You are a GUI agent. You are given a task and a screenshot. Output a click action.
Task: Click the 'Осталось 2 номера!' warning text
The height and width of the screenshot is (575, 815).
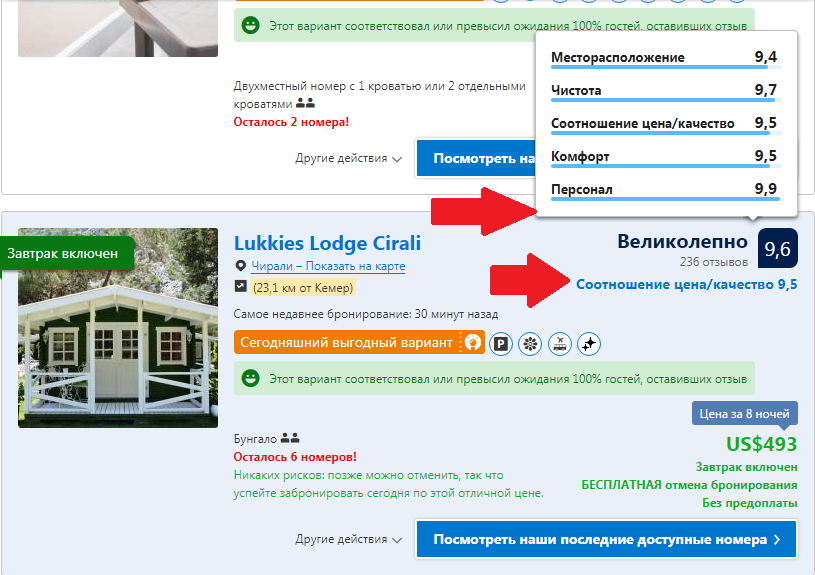pos(291,122)
